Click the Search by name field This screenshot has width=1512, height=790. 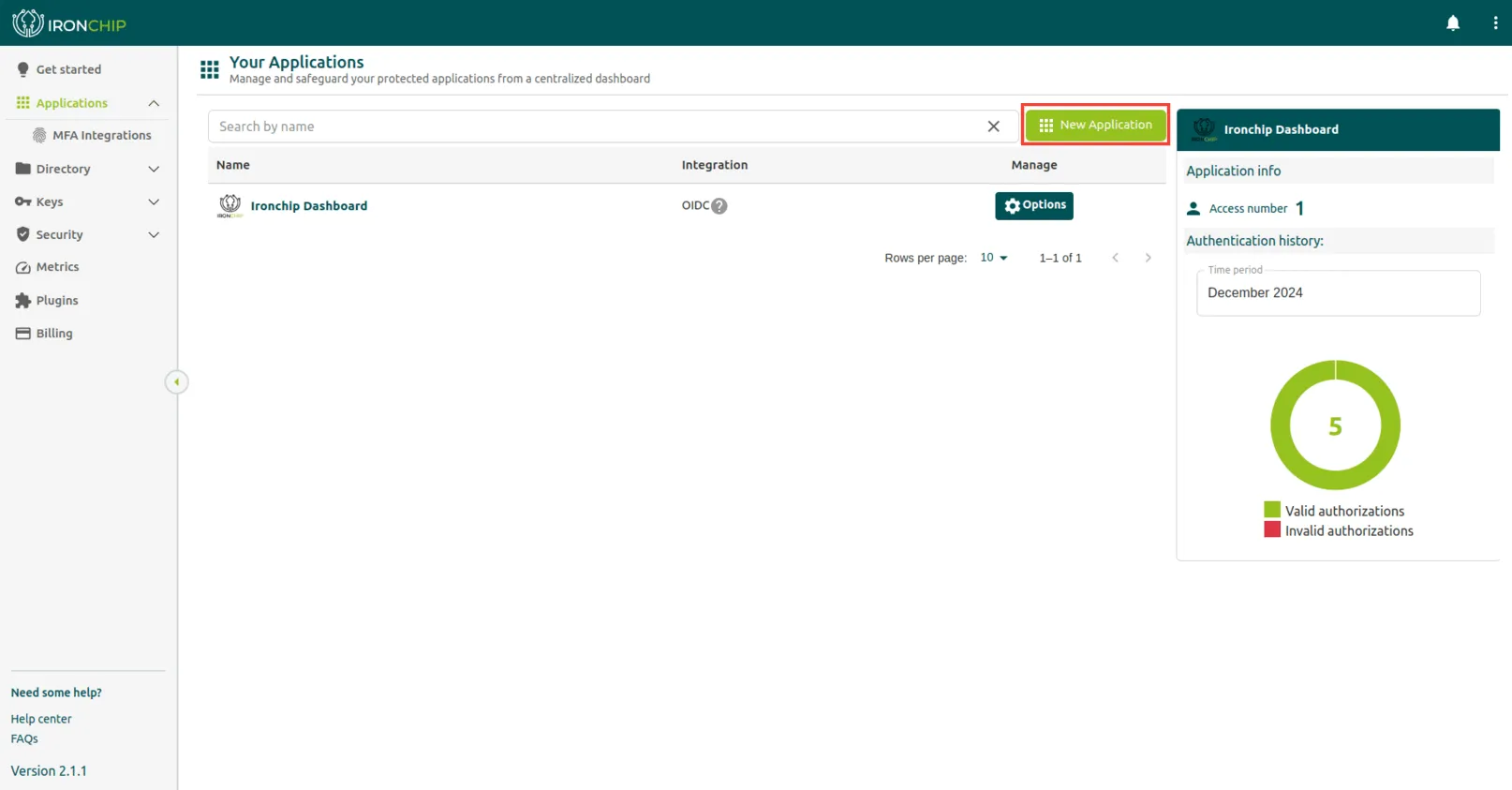(613, 127)
